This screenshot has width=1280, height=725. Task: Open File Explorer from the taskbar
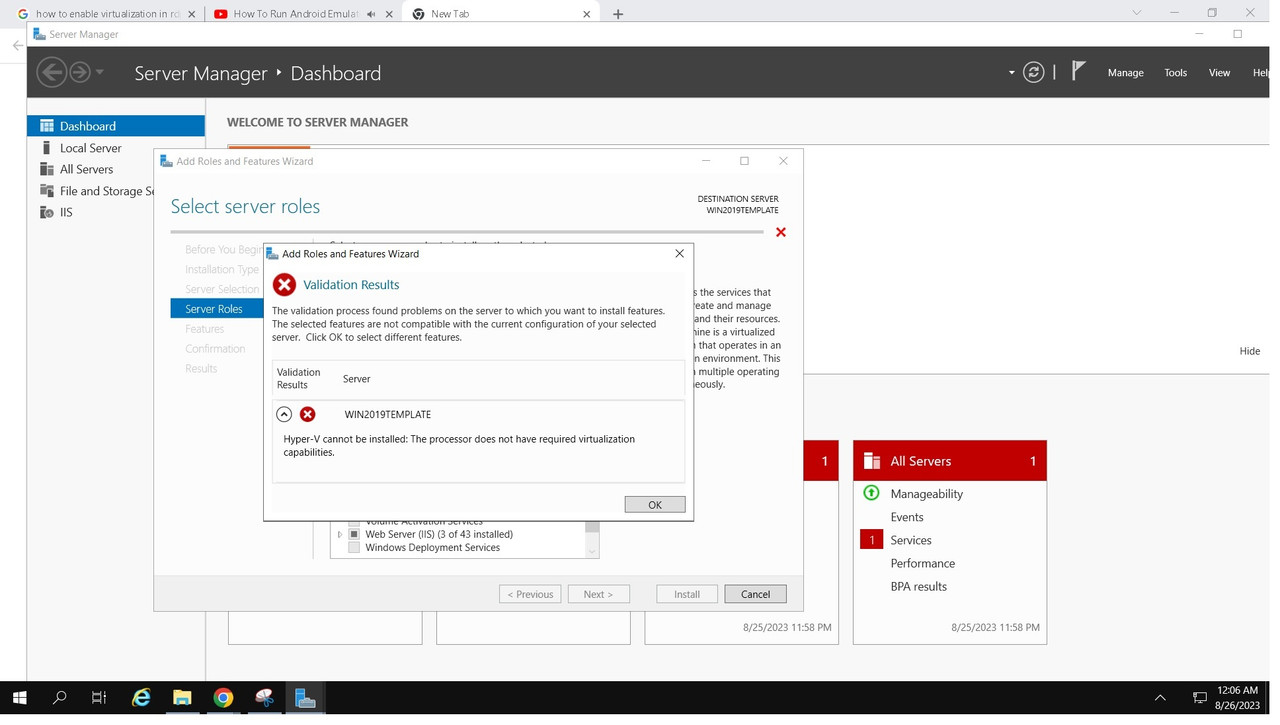(182, 698)
